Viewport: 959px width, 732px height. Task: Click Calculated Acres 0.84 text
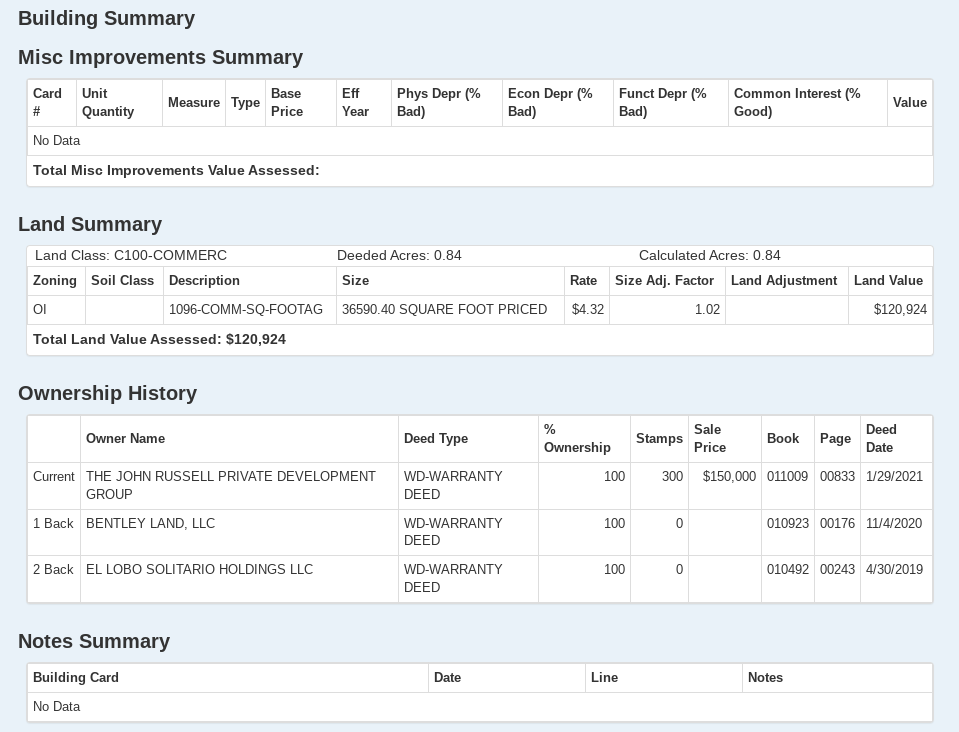pos(709,256)
